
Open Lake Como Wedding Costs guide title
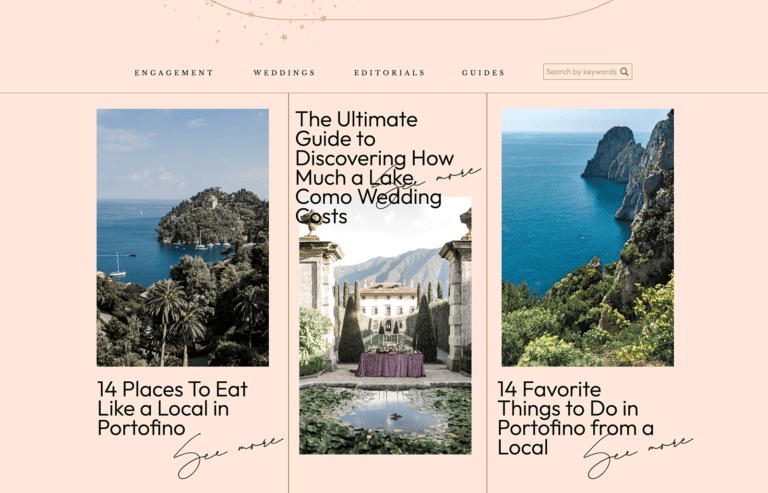click(x=375, y=167)
